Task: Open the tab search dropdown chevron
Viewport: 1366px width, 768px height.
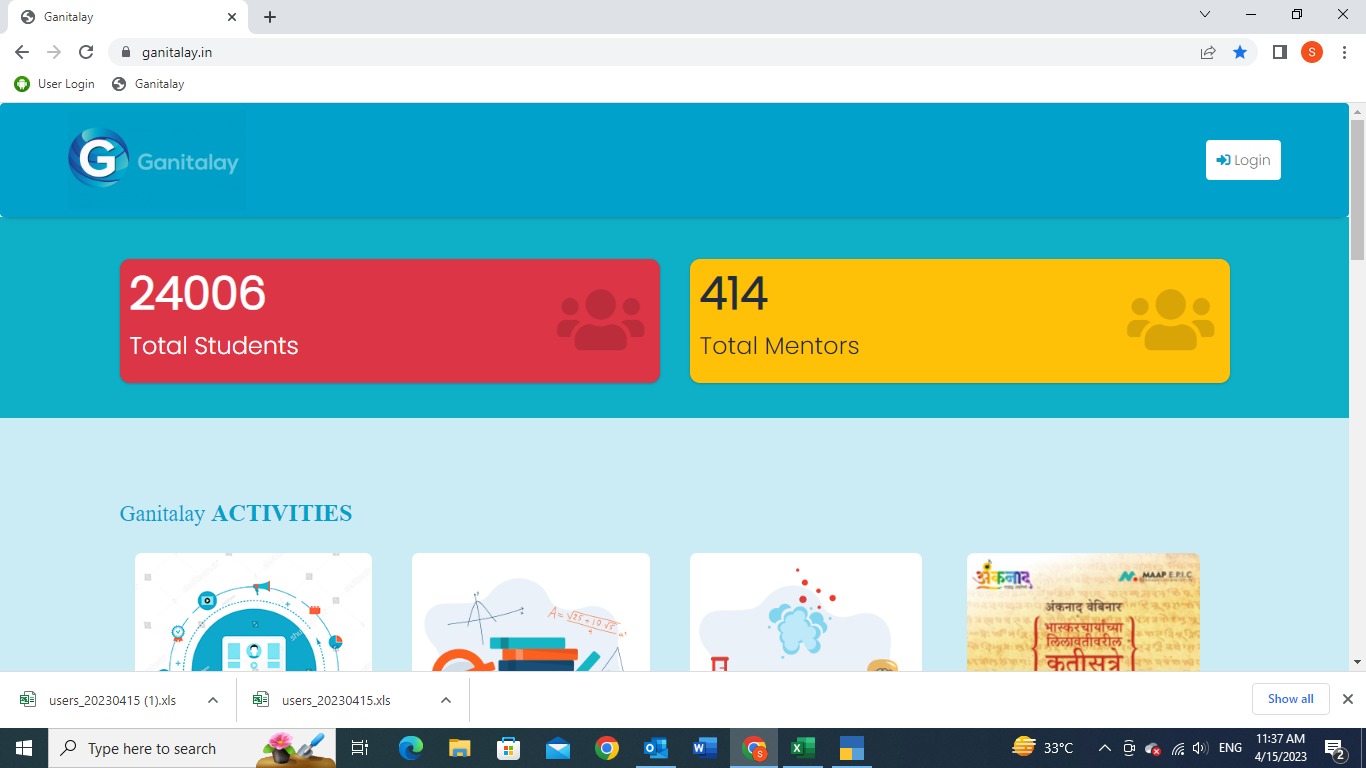Action: [x=1205, y=15]
